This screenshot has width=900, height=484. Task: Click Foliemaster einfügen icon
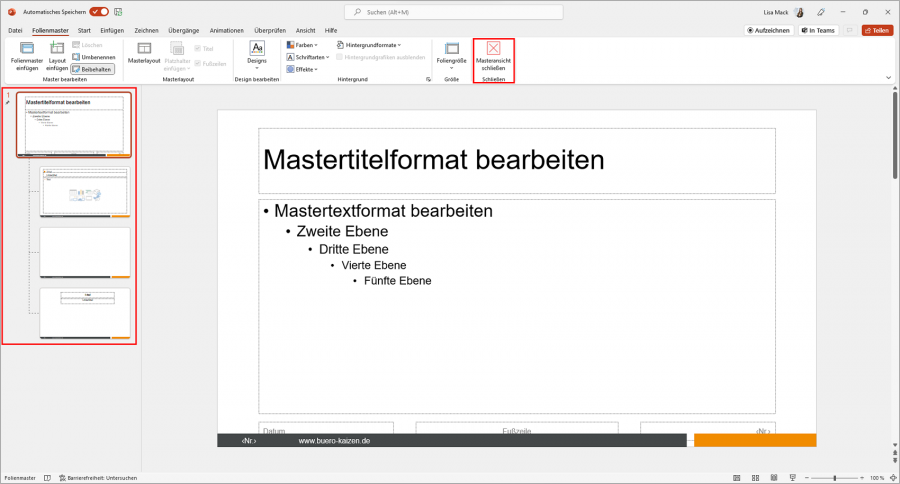coord(27,49)
